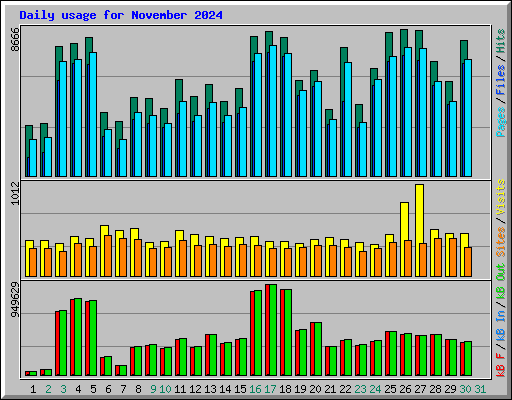Click day 7 on the x-axis
512x400 pixels.
[123, 389]
